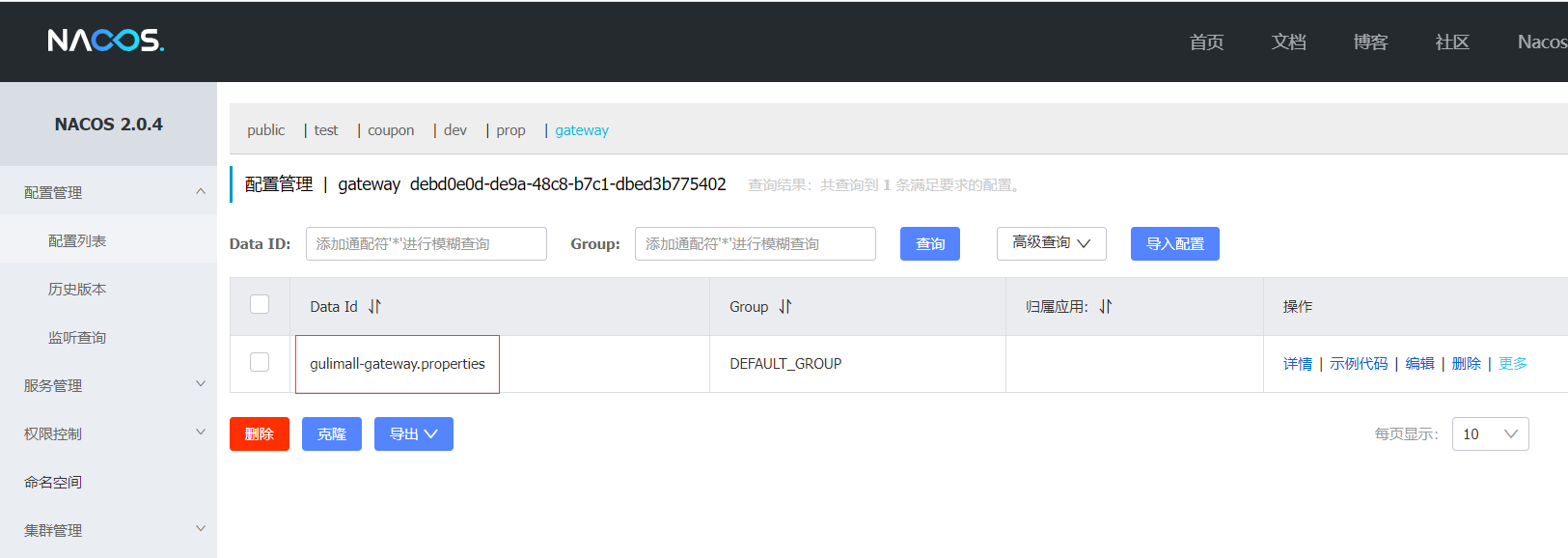Switch to the test namespace tab

click(x=326, y=130)
